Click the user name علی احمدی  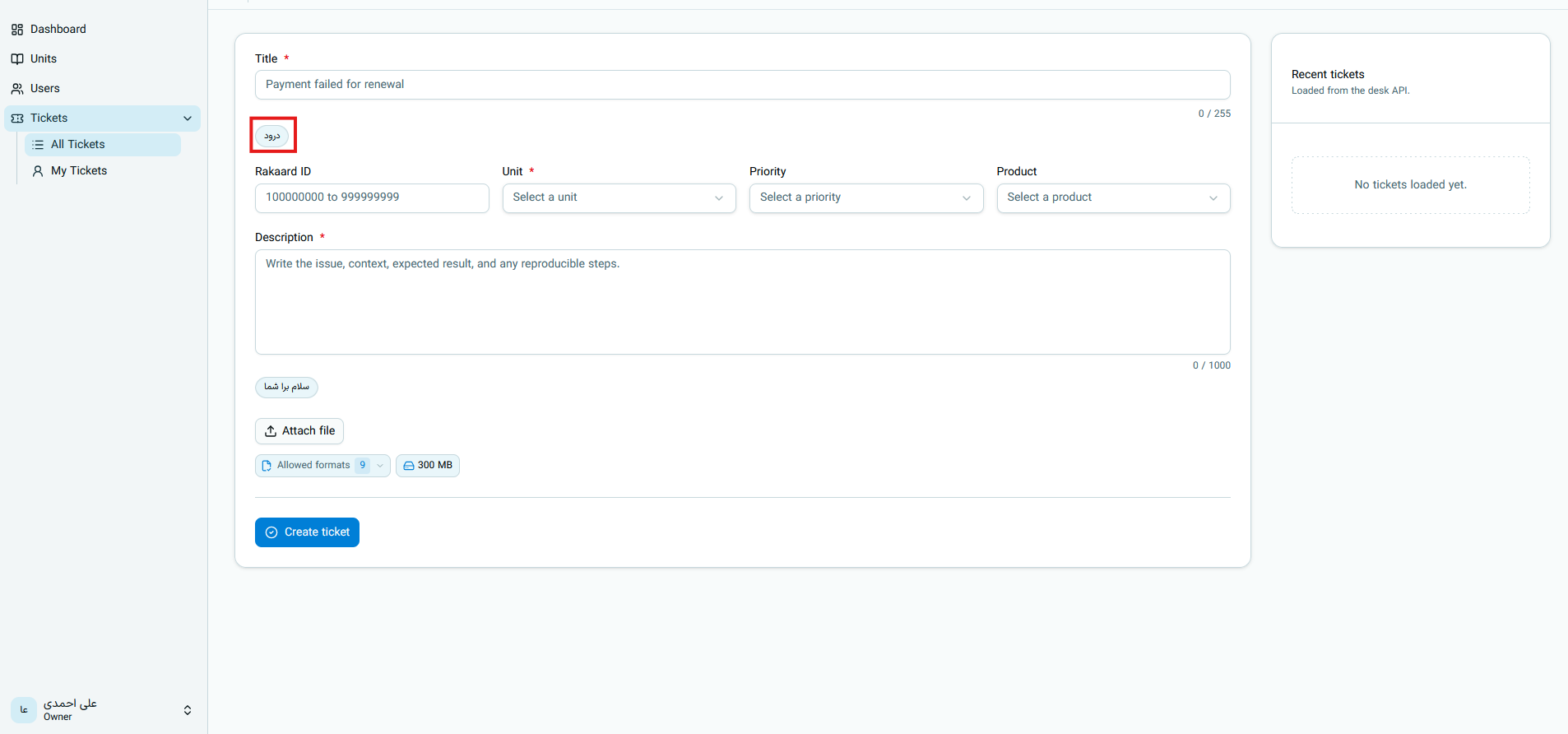point(70,704)
